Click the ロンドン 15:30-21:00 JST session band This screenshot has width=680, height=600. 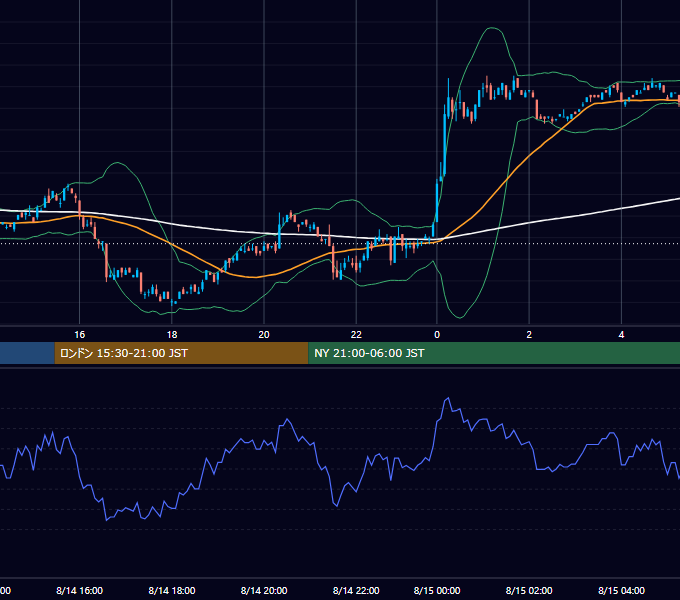[x=181, y=353]
